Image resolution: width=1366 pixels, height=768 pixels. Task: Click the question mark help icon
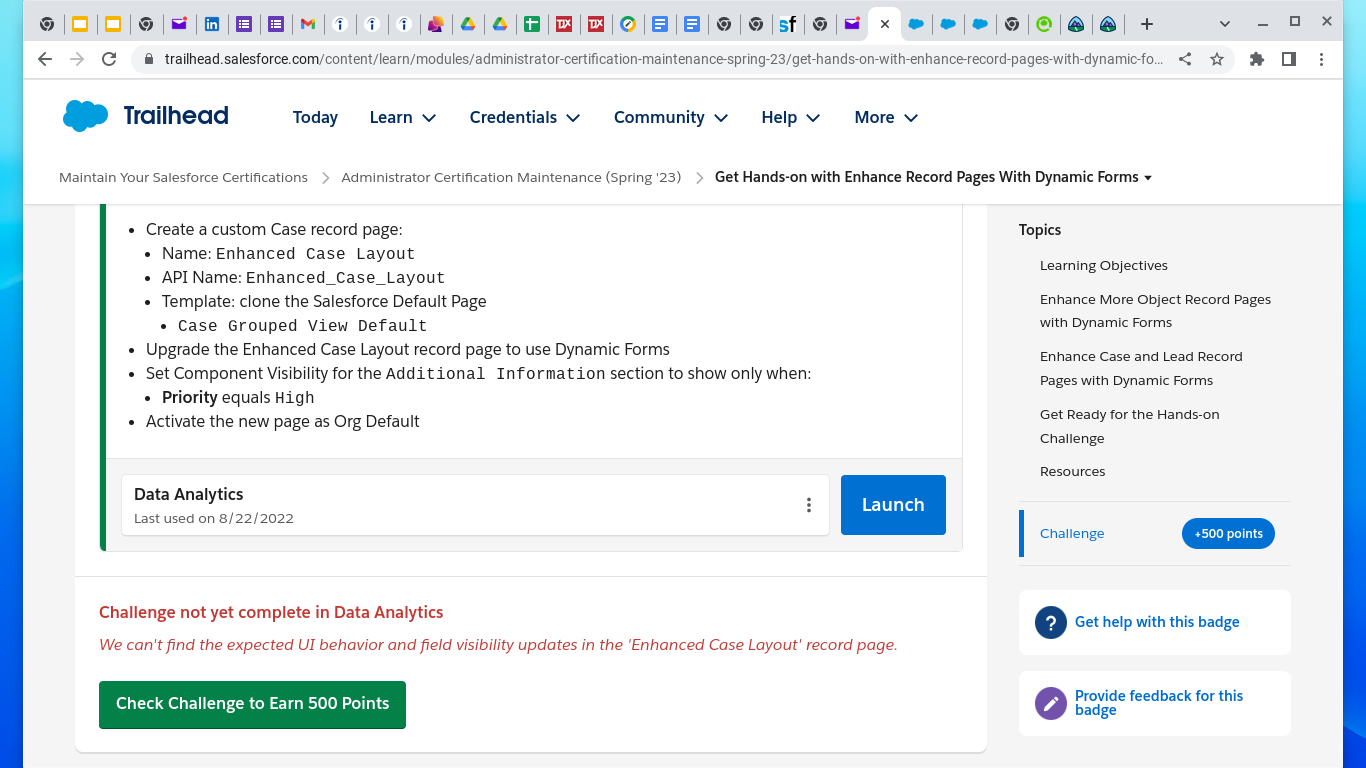pos(1051,622)
